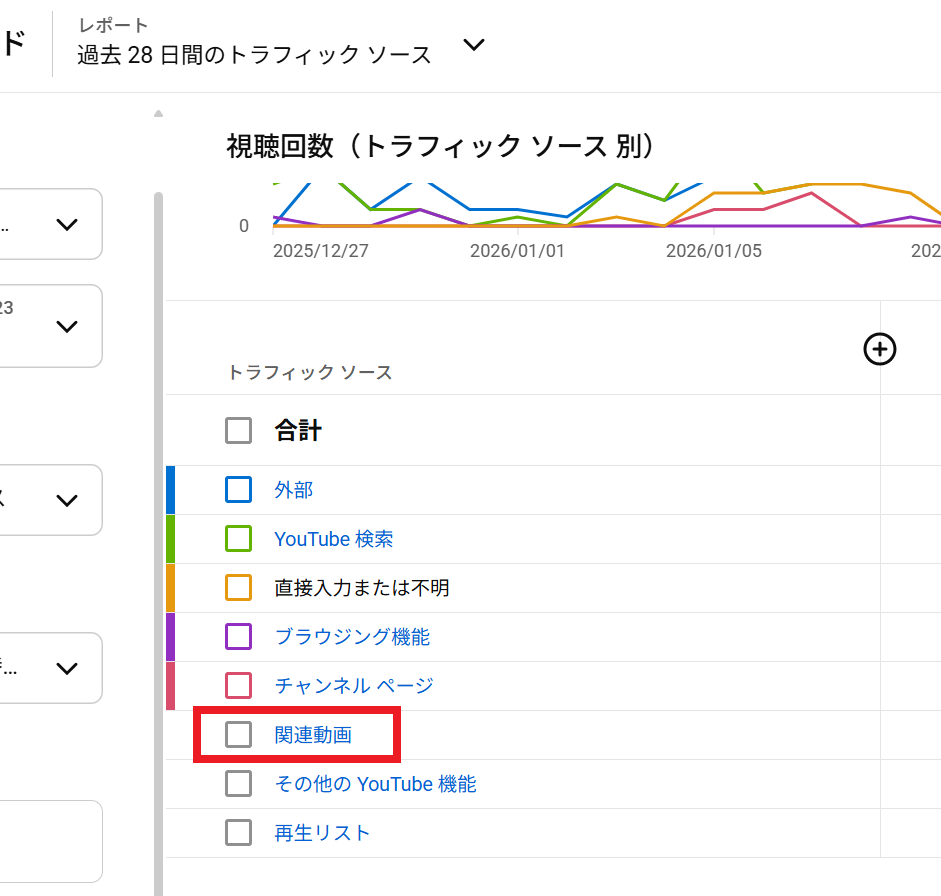Open the ブラウジング機能 link
This screenshot has width=941, height=896.
tap(352, 637)
